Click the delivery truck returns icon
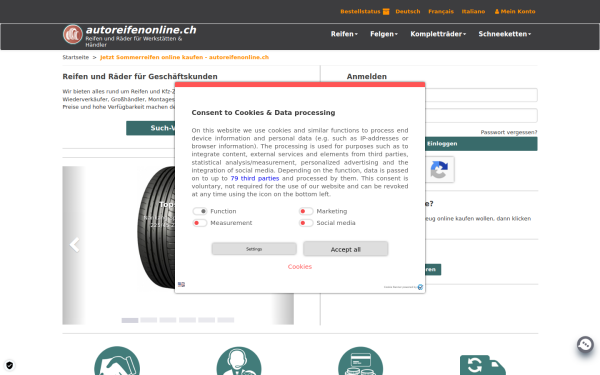 pos(482,365)
